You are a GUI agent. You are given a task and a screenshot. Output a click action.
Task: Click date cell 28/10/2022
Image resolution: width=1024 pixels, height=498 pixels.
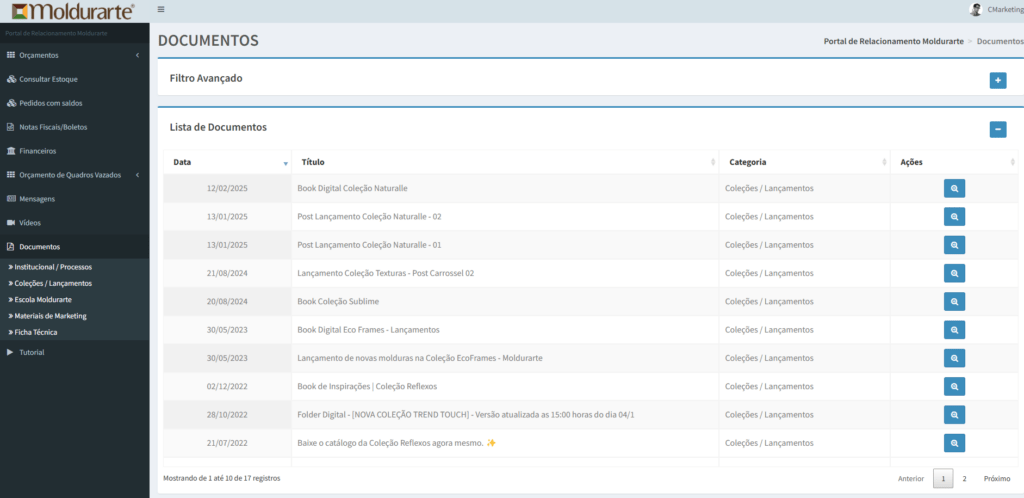pos(227,414)
